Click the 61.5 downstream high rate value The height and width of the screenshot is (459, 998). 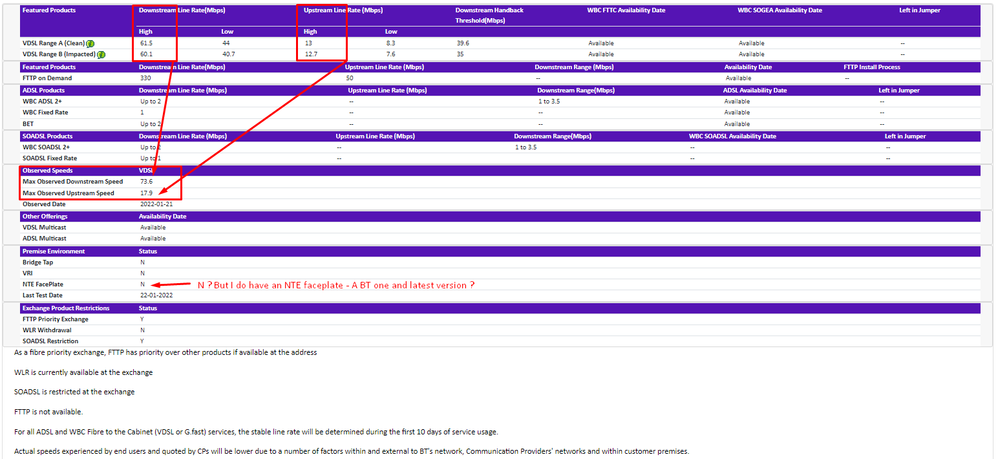click(145, 44)
